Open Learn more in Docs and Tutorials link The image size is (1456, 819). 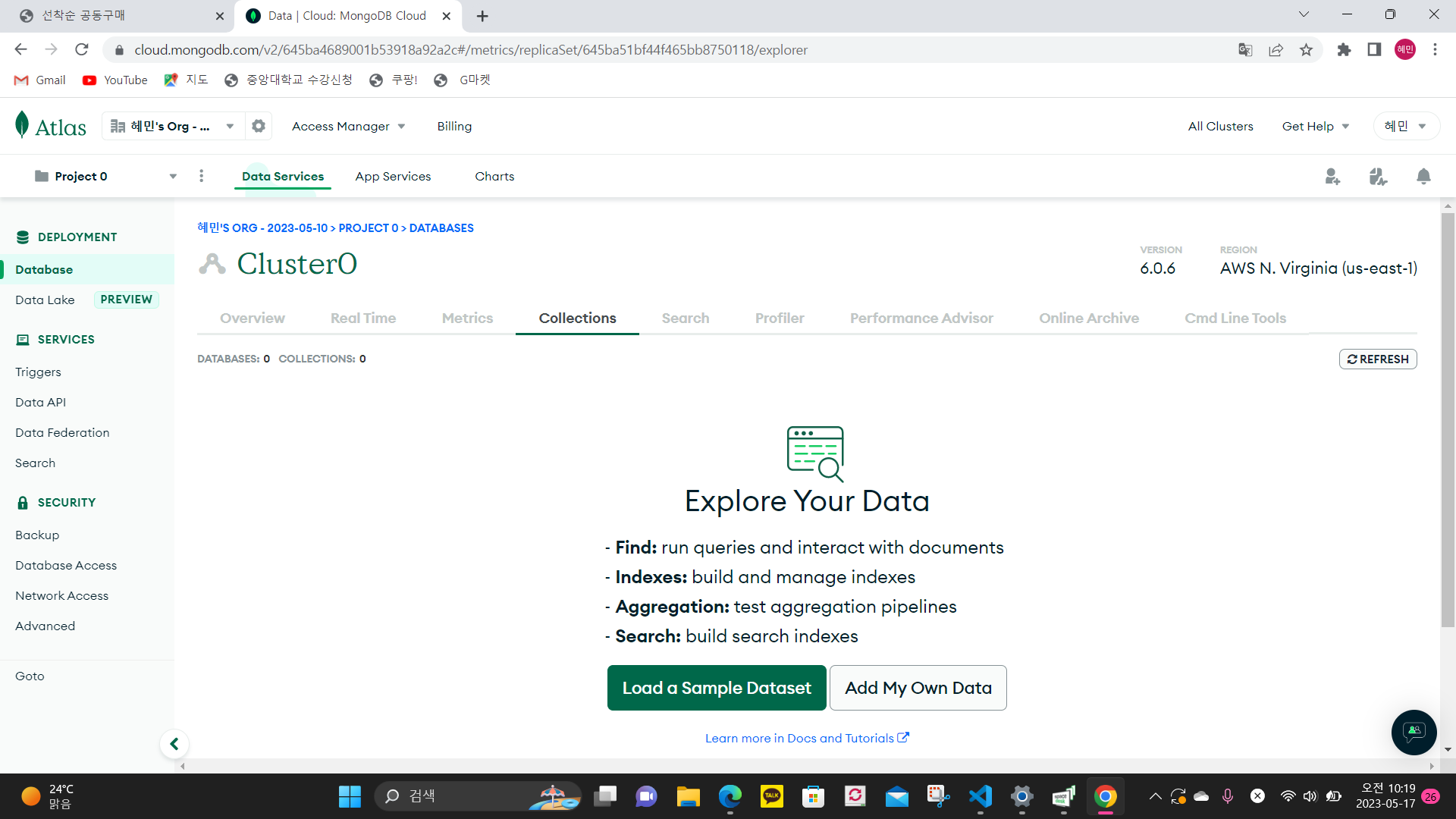[x=807, y=739]
